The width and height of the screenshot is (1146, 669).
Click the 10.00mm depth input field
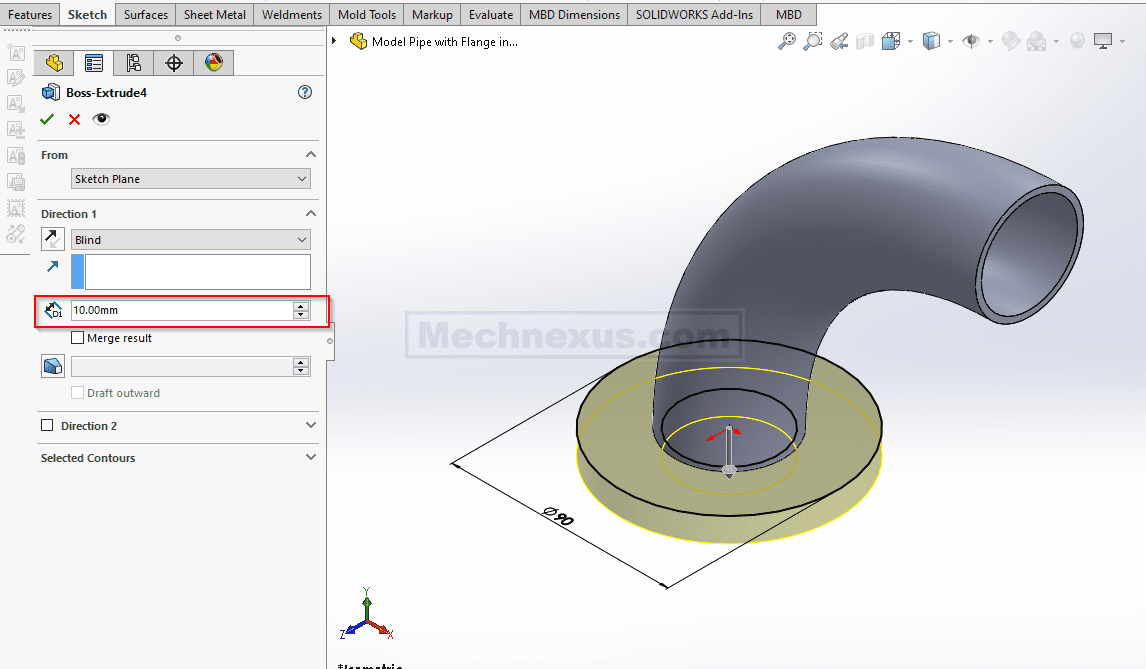point(180,311)
